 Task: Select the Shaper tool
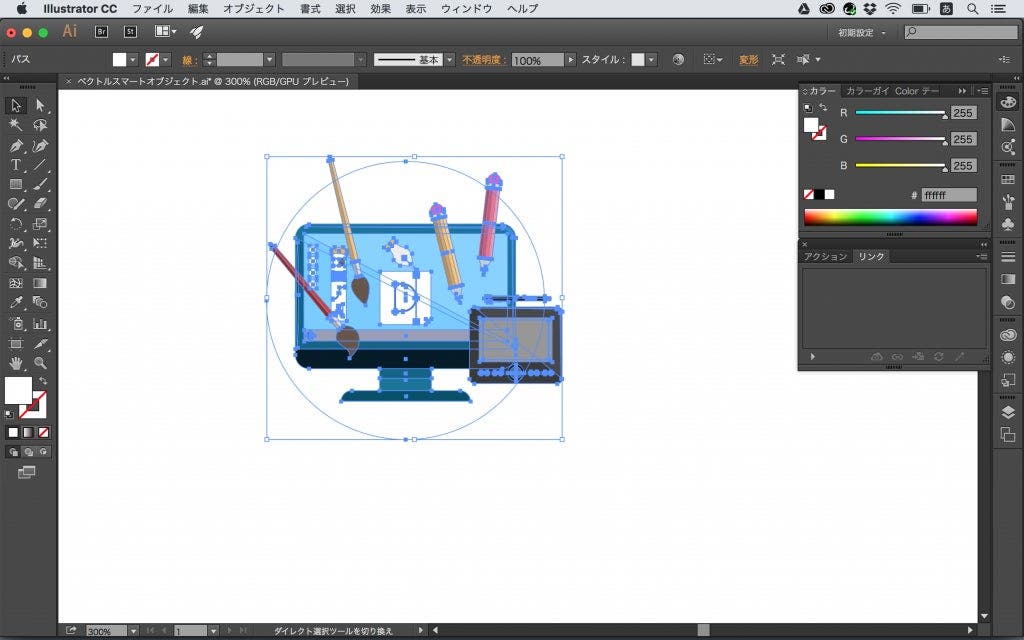click(x=16, y=204)
